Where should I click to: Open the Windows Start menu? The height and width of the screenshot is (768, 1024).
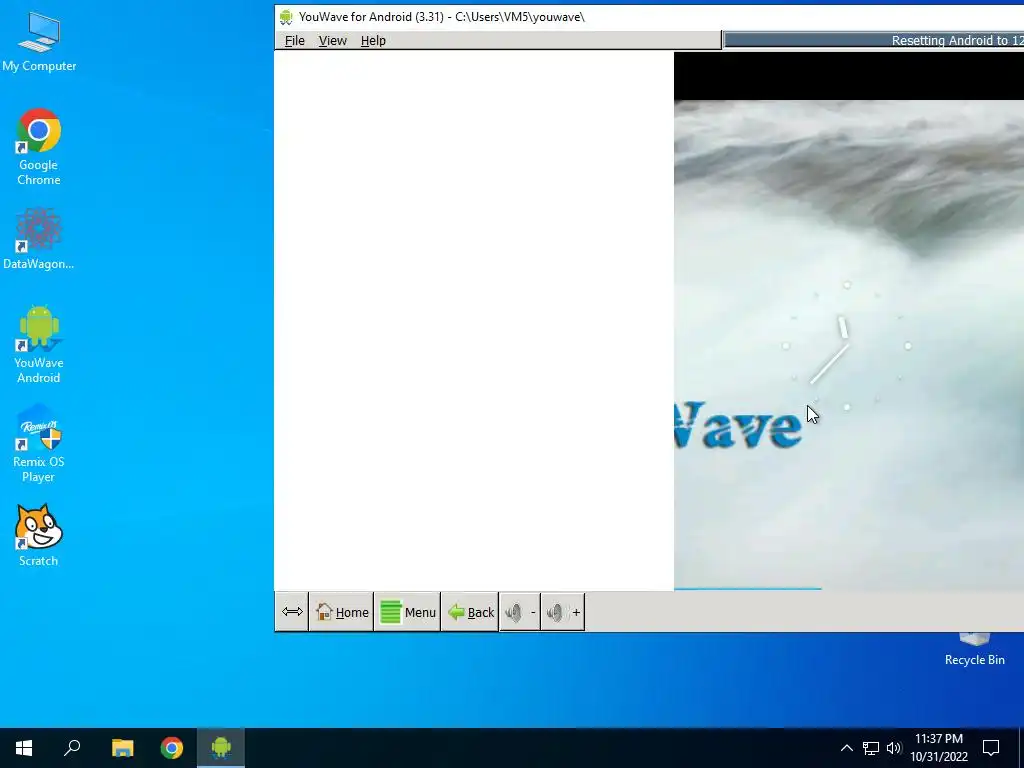pos(24,748)
